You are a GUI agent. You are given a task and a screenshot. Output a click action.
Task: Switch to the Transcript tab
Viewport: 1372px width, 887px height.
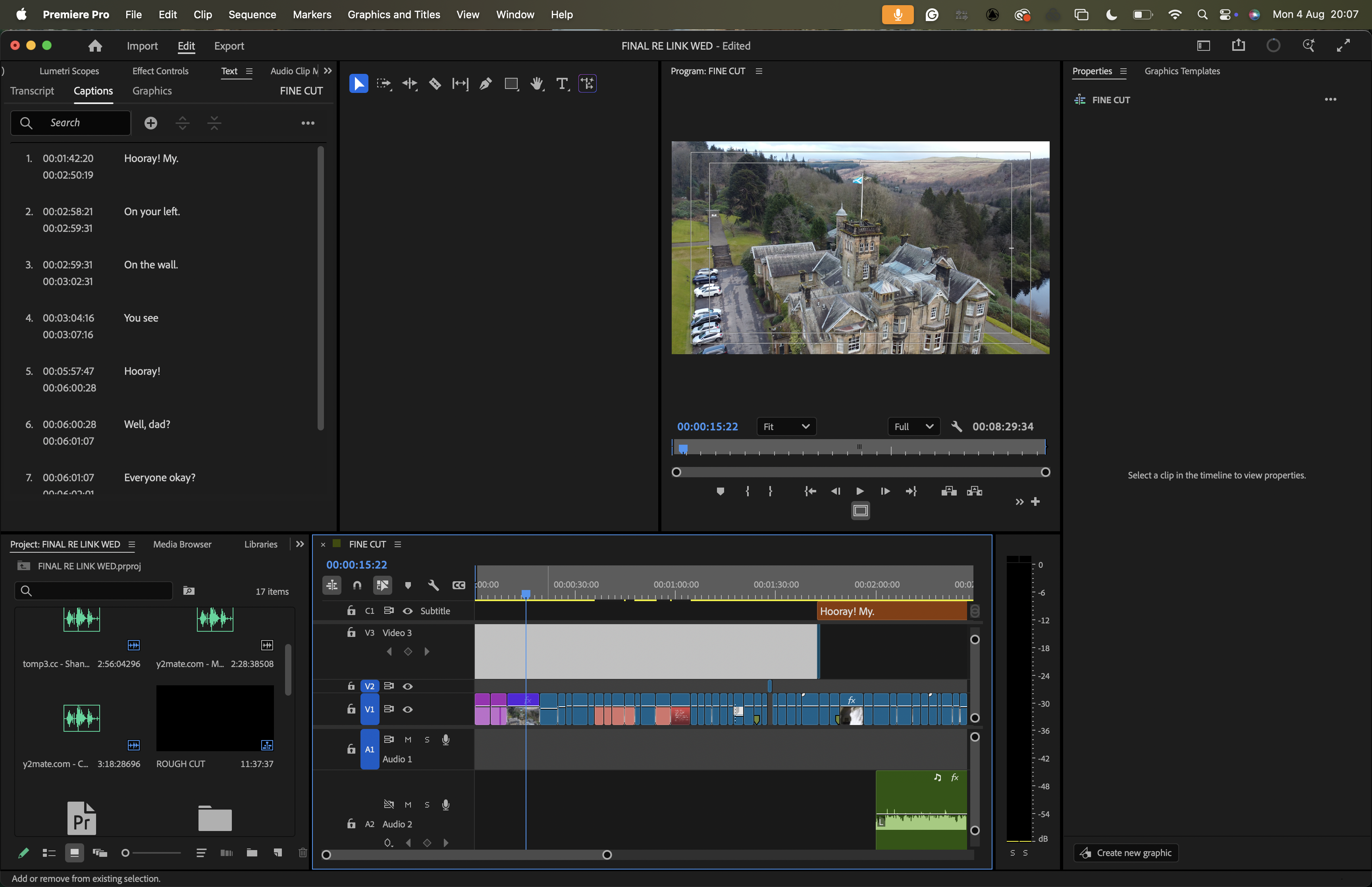(x=32, y=91)
